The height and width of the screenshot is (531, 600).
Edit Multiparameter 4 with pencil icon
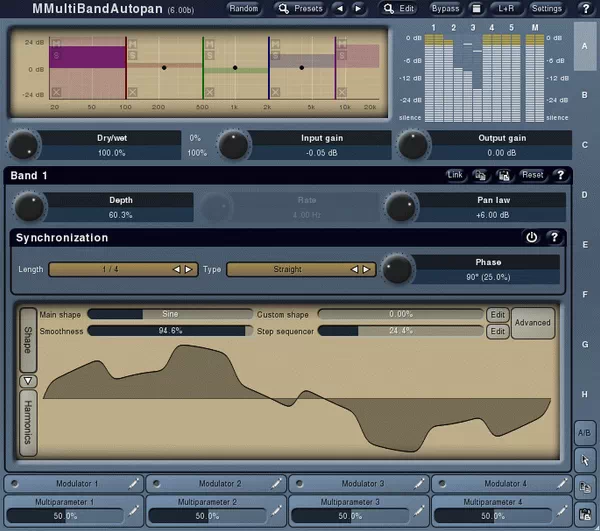pyautogui.click(x=562, y=510)
